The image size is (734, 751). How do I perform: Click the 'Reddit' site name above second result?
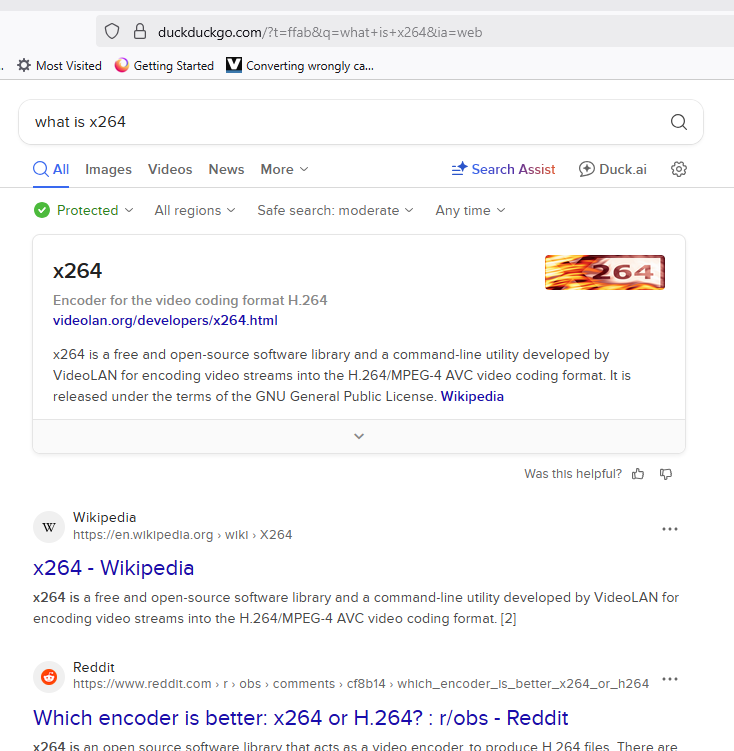[x=94, y=667]
